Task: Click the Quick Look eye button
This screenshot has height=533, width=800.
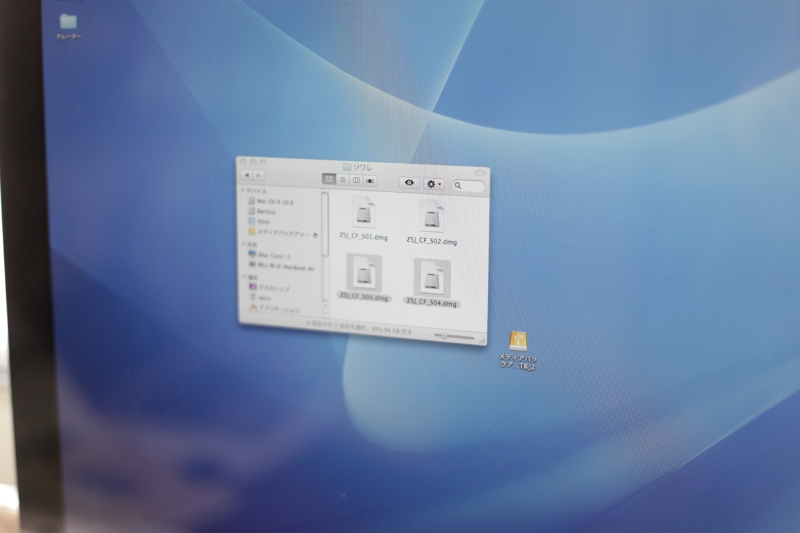Action: pos(409,183)
